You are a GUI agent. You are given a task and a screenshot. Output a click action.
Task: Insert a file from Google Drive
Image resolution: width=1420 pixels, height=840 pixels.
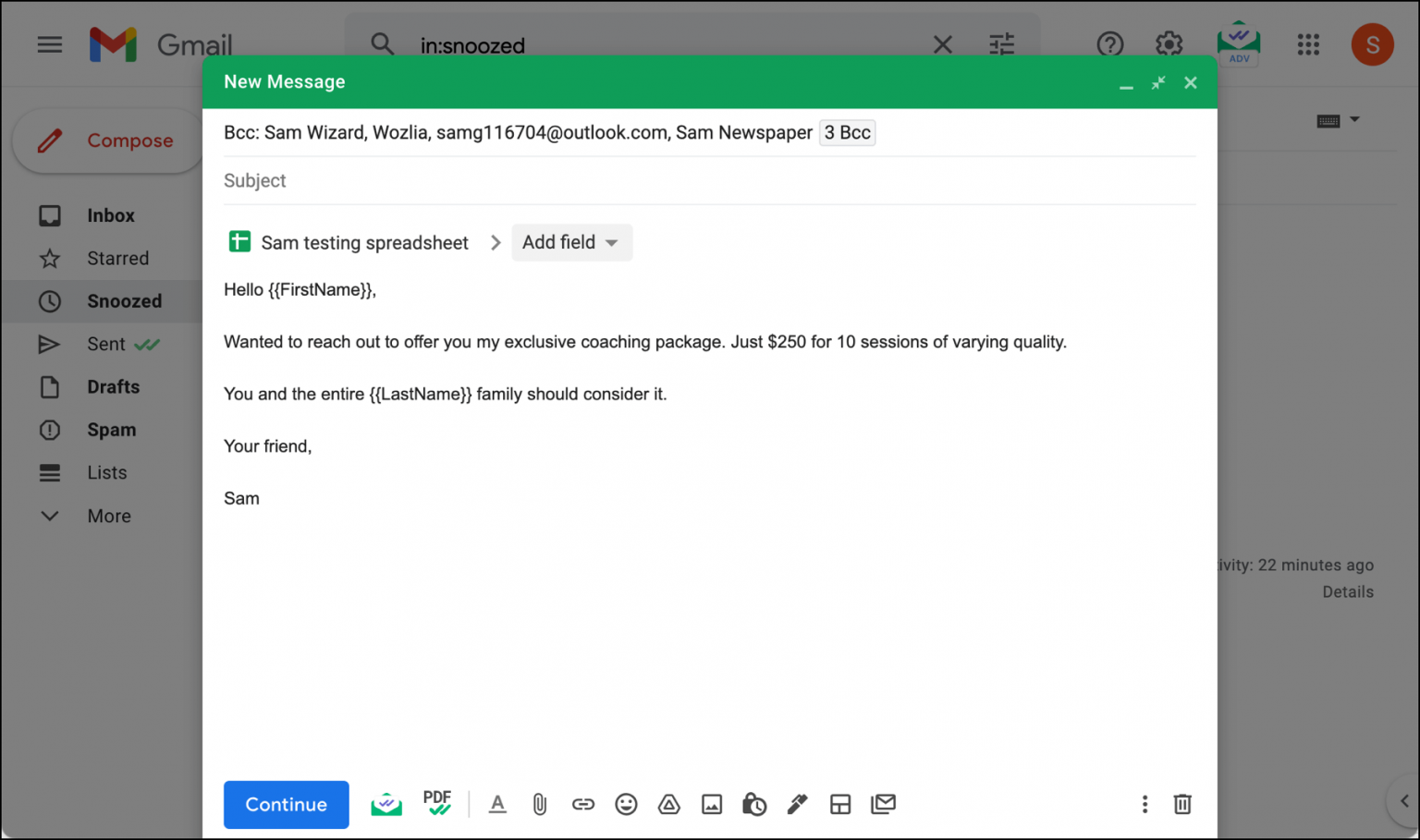point(668,804)
